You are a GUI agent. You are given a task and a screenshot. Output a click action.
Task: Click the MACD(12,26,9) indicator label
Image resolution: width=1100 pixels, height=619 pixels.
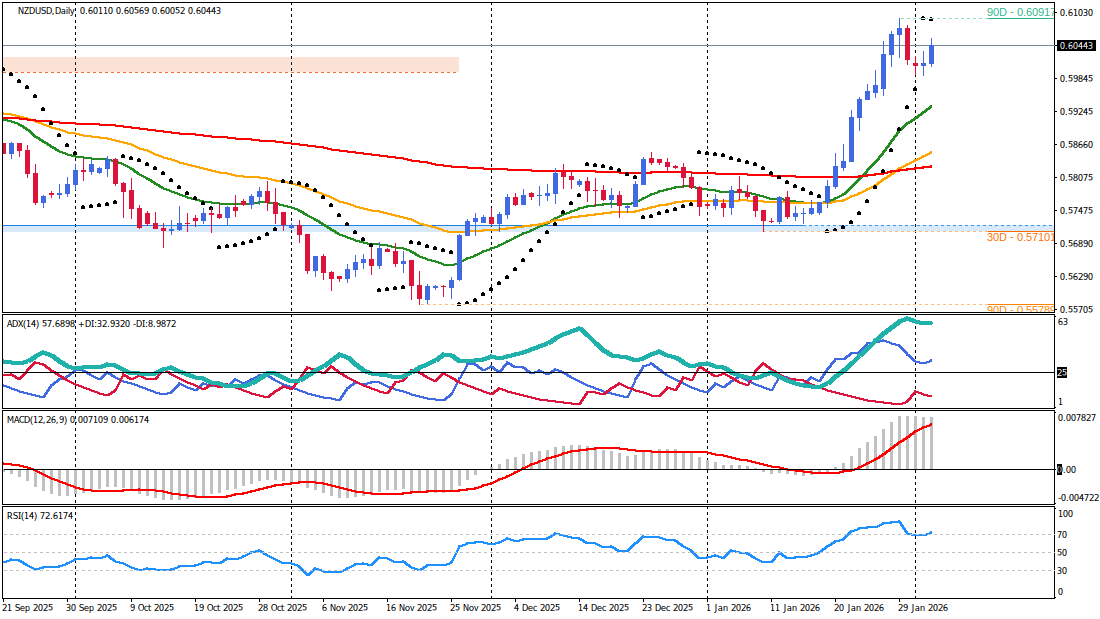[39, 419]
